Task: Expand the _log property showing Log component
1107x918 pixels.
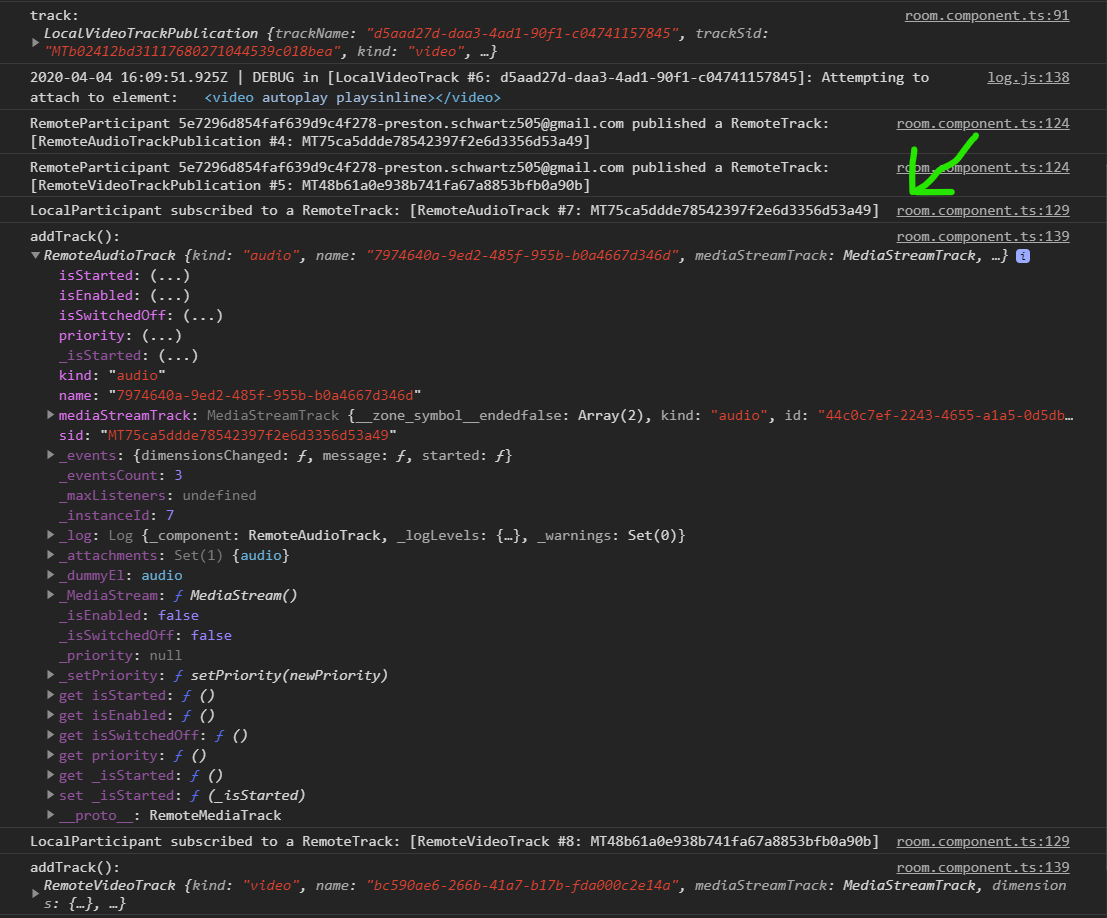Action: (50, 535)
